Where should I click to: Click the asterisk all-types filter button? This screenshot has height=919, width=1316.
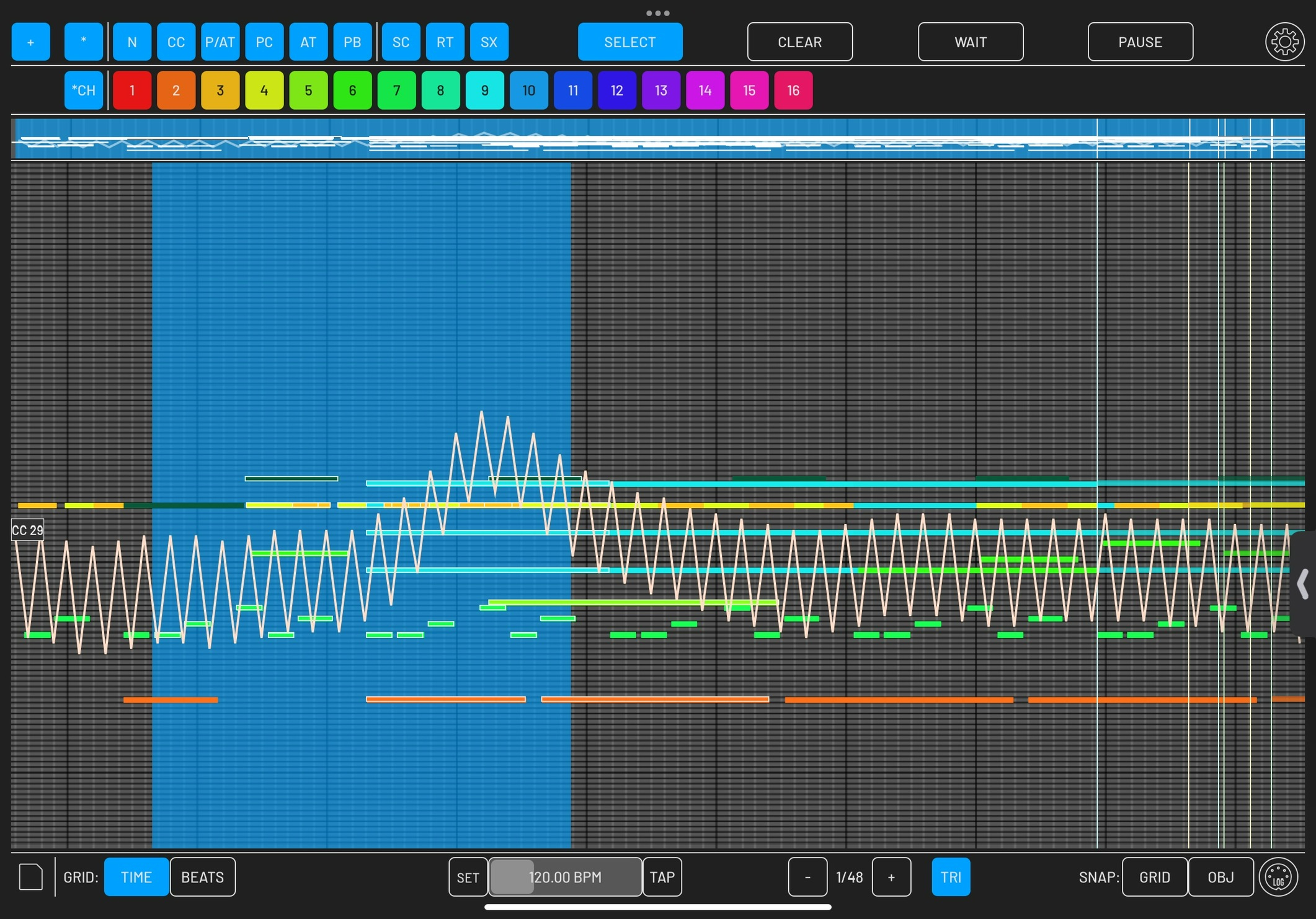click(x=83, y=42)
